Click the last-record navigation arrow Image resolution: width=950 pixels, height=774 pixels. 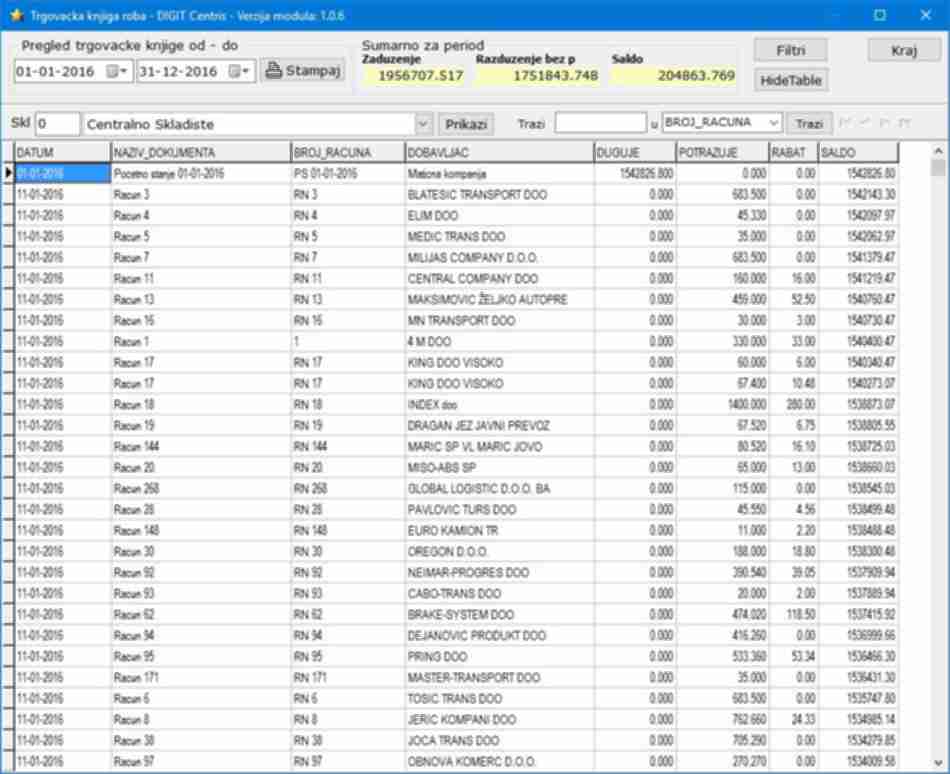(x=905, y=123)
